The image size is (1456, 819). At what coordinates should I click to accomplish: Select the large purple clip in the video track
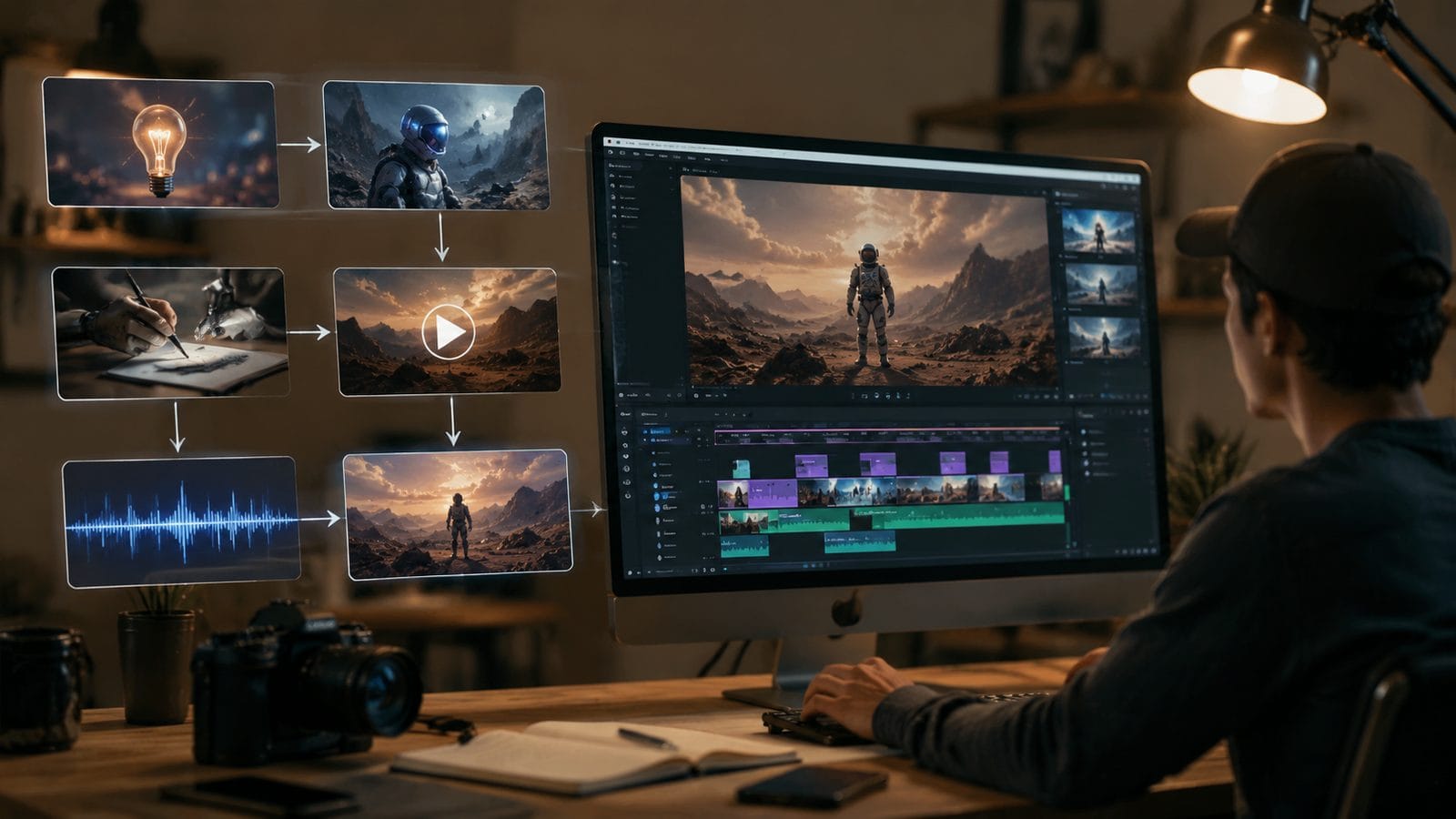[x=773, y=493]
